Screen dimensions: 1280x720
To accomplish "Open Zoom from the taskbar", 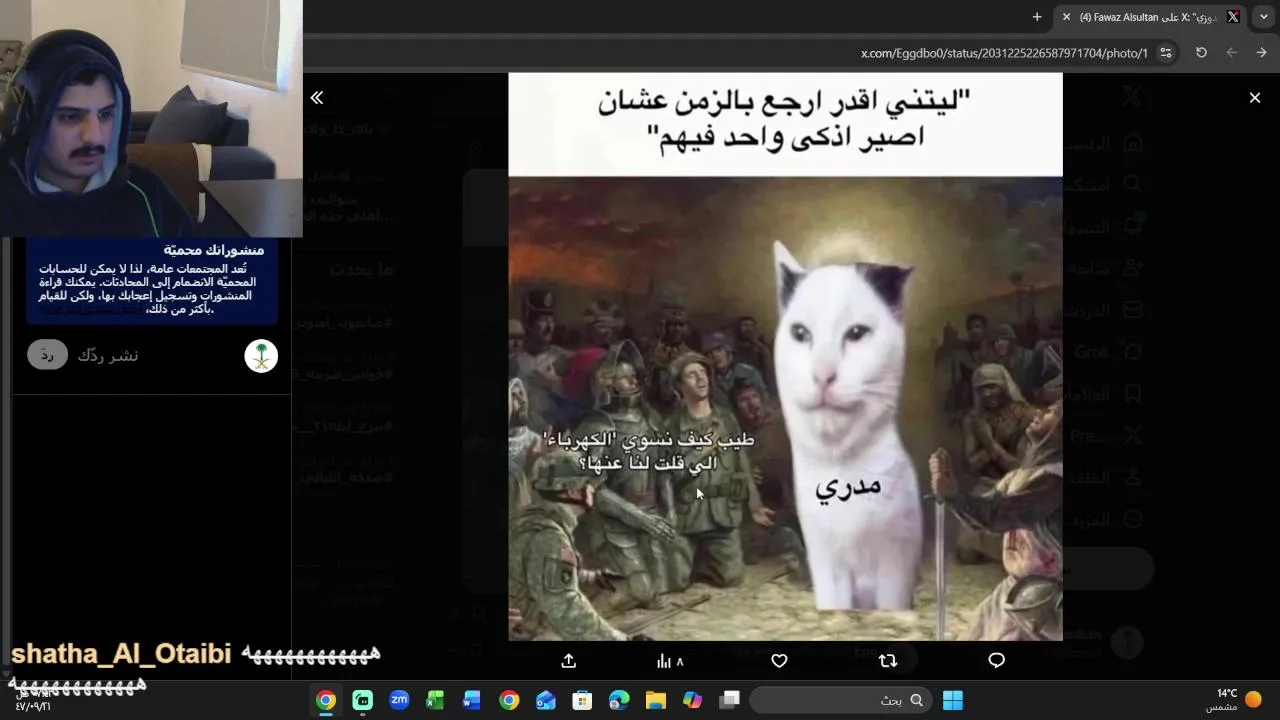I will point(399,700).
